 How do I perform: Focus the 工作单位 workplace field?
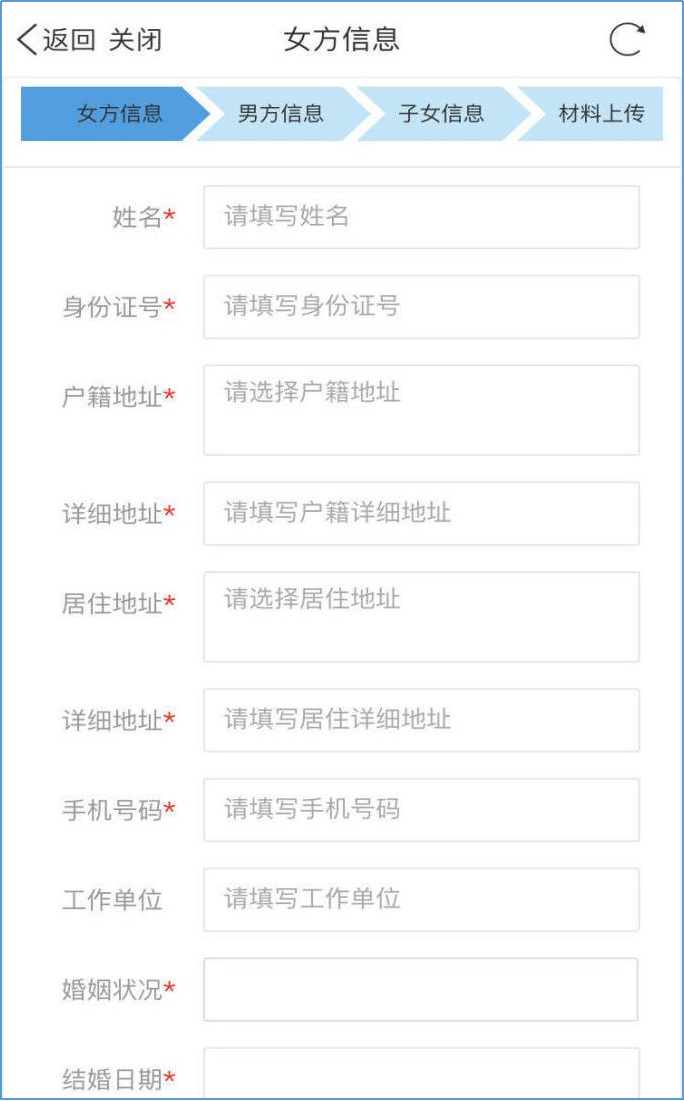pyautogui.click(x=421, y=900)
